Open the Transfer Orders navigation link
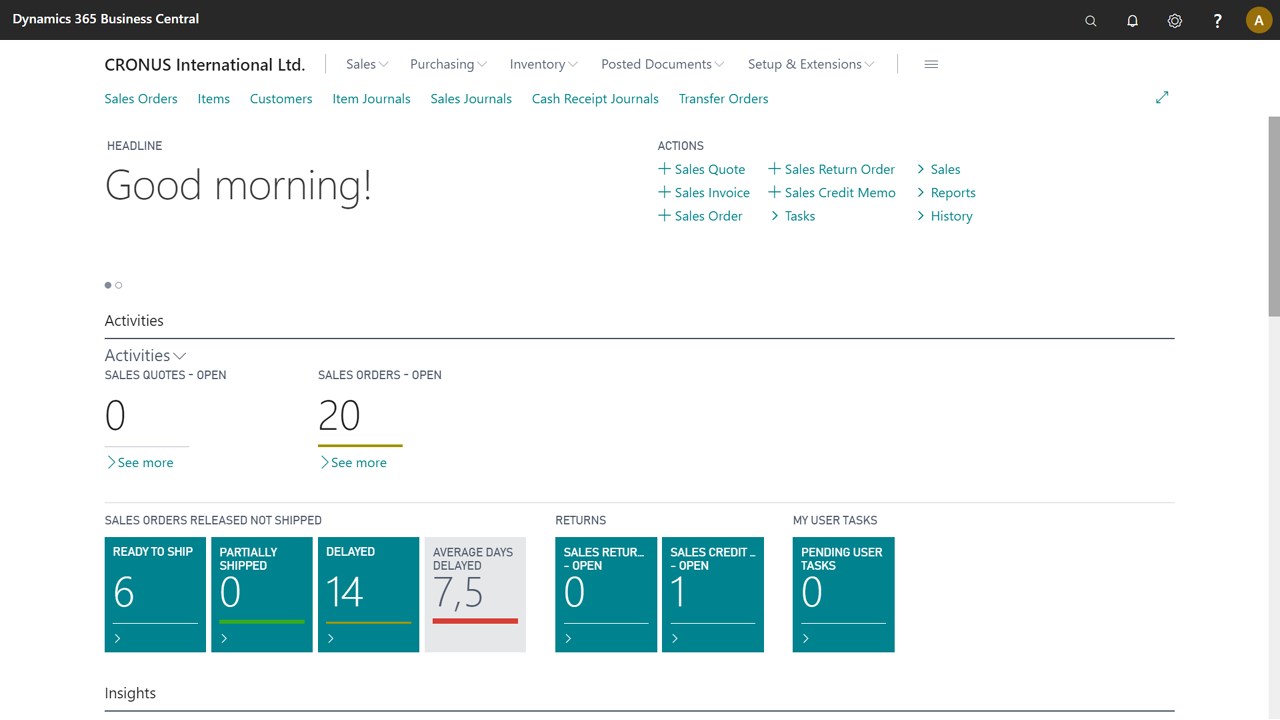Screen dimensions: 1280x720 click(x=724, y=99)
